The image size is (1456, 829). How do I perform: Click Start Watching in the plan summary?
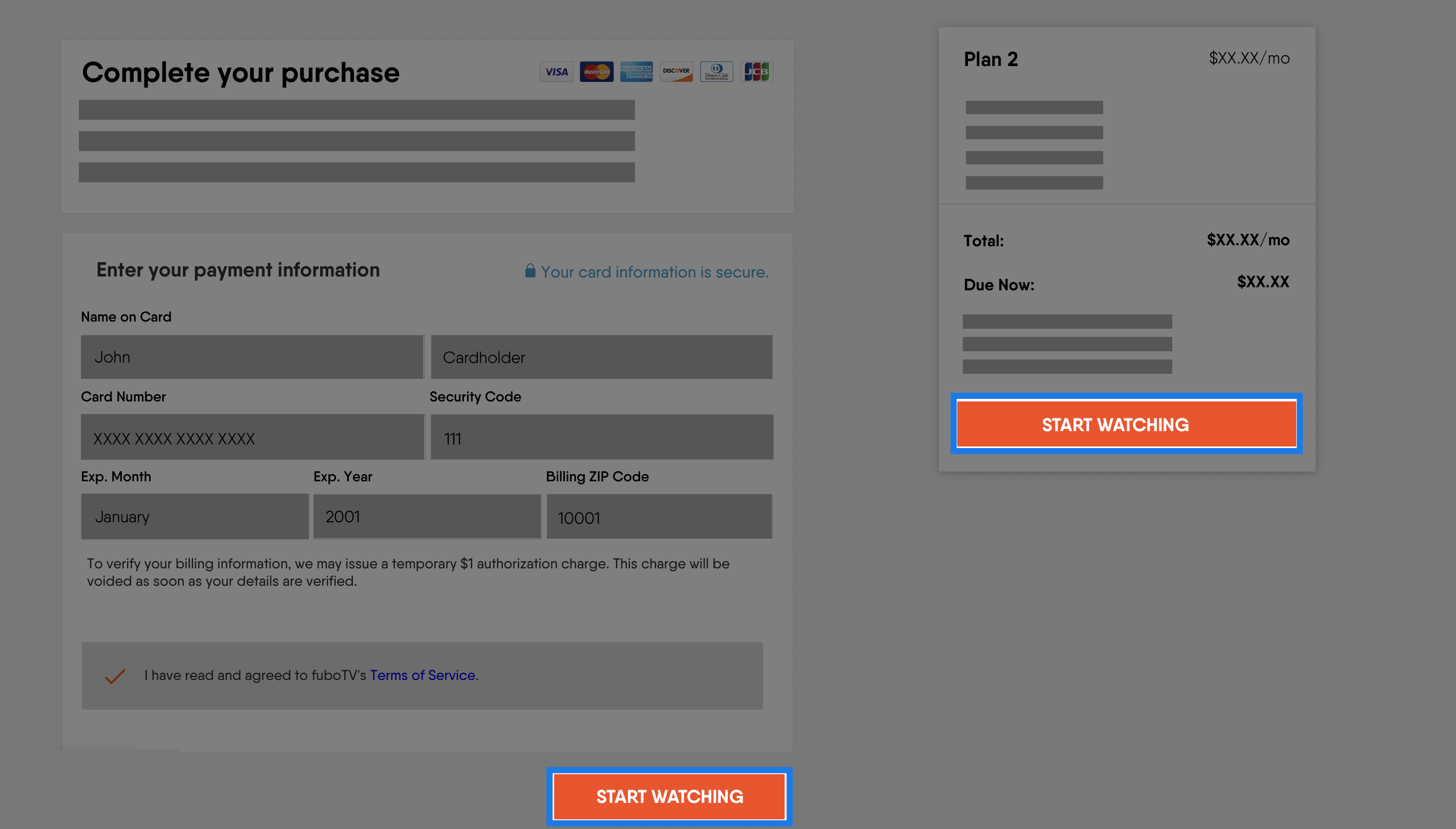1126,424
